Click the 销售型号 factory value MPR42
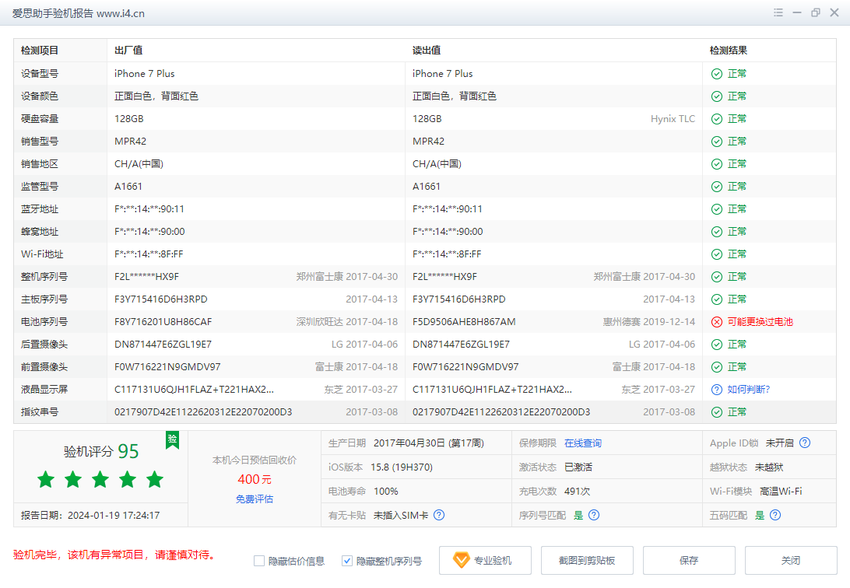This screenshot has width=850, height=588. point(130,141)
